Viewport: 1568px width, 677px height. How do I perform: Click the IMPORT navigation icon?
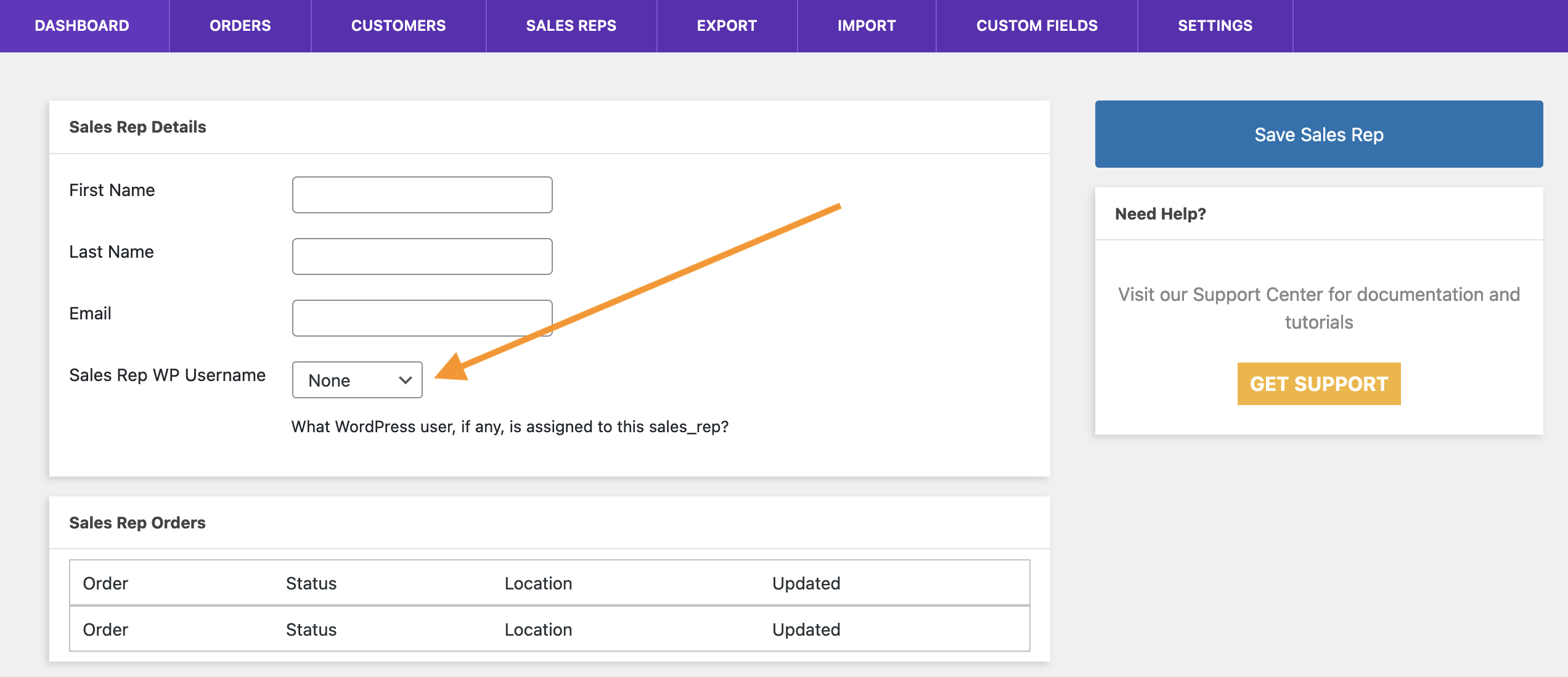click(x=866, y=24)
